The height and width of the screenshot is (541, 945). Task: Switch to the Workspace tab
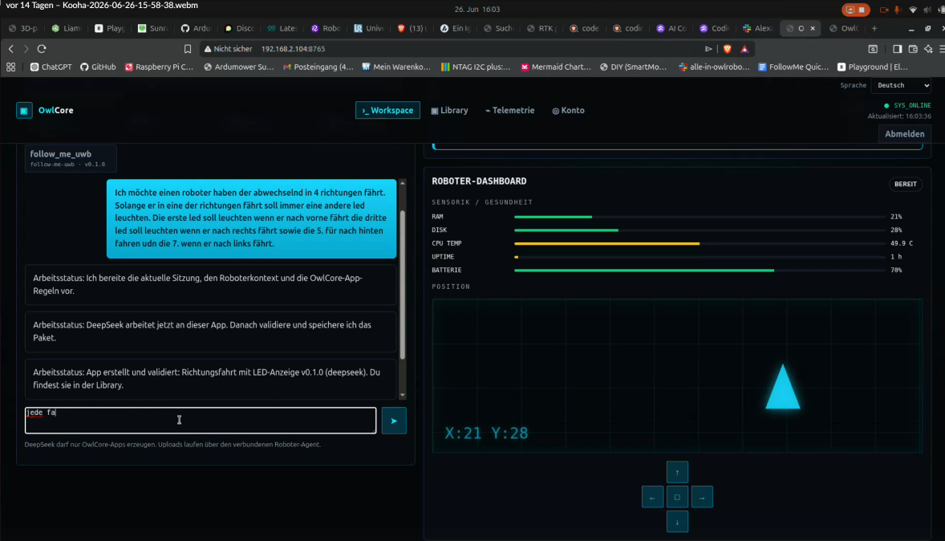coord(388,110)
